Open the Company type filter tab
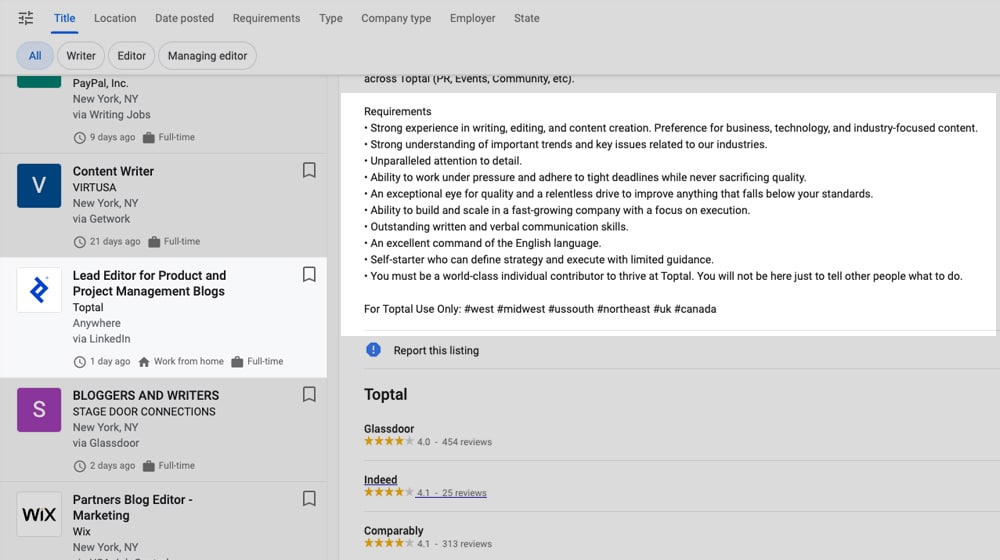The width and height of the screenshot is (1000, 560). [396, 18]
